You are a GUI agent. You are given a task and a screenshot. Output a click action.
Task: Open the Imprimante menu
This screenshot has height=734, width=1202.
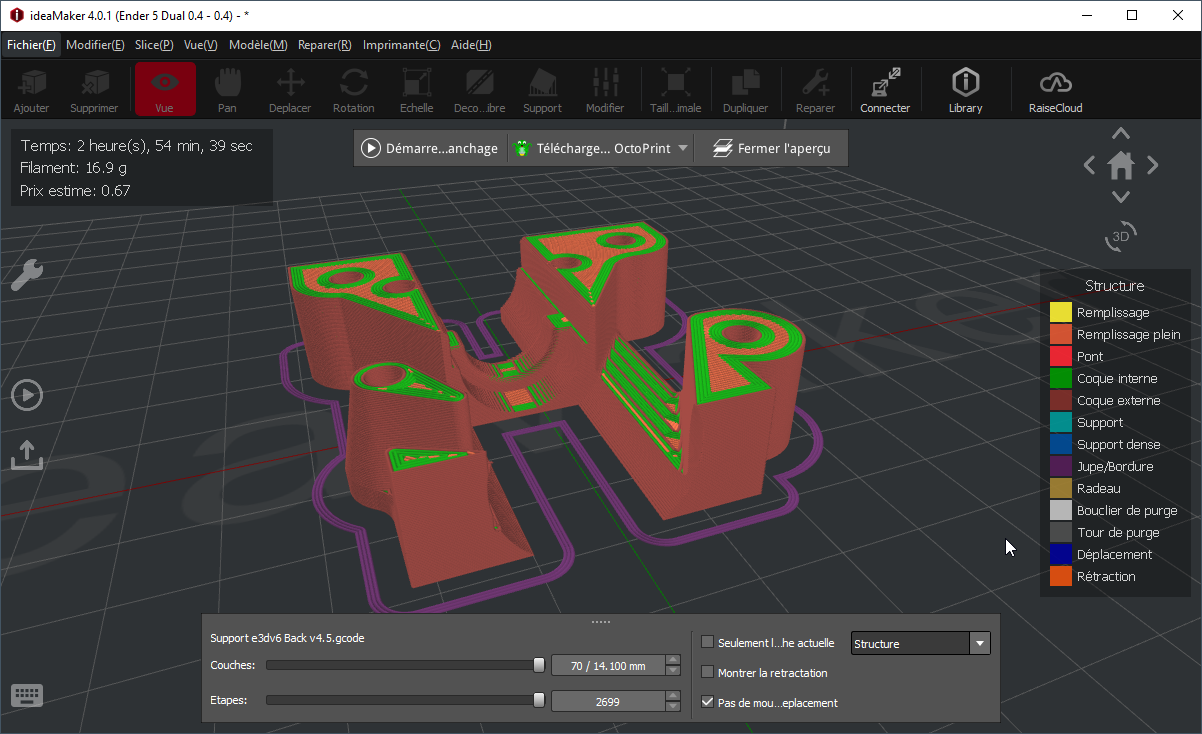(401, 45)
